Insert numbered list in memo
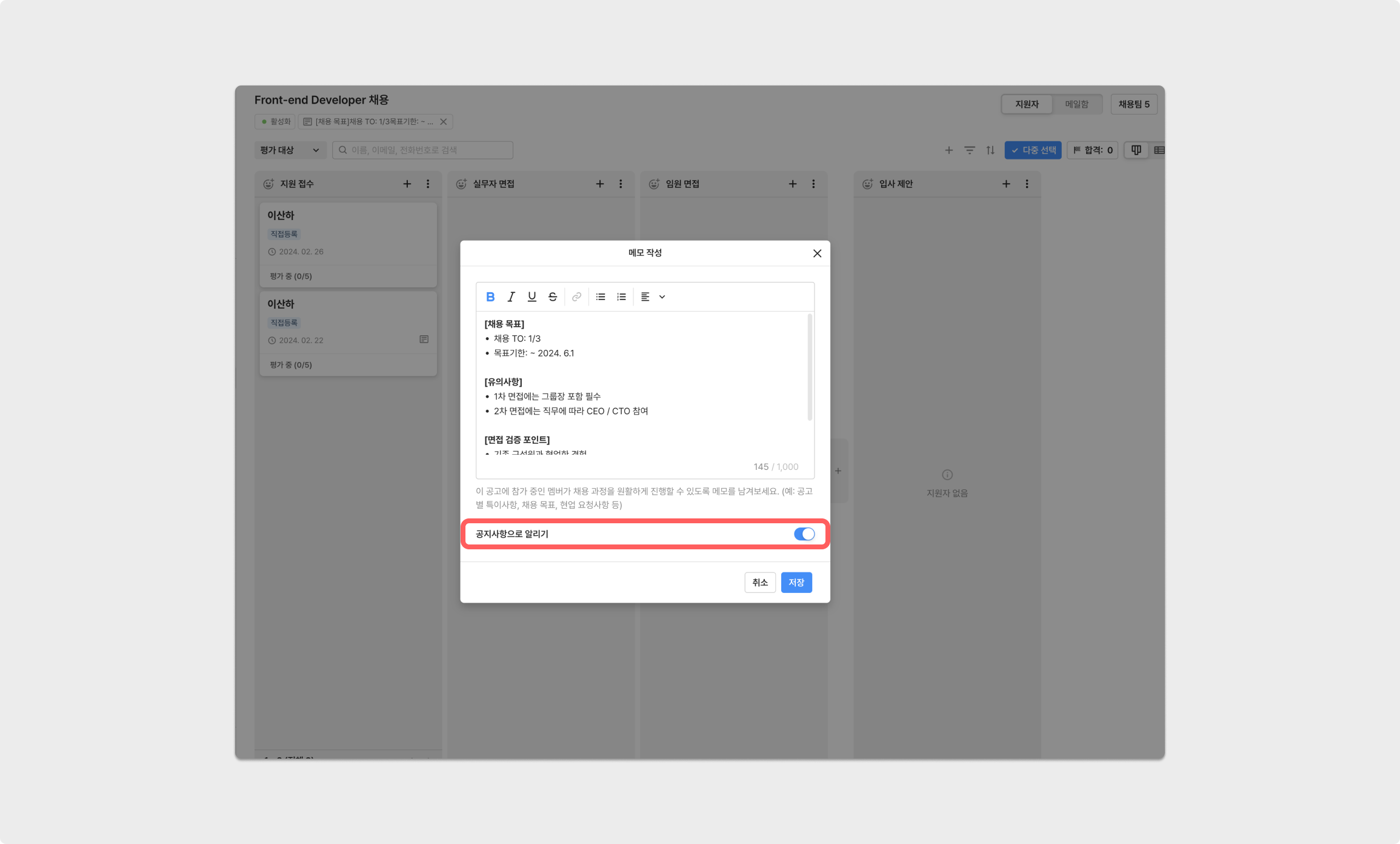Viewport: 1400px width, 844px height. tap(621, 296)
